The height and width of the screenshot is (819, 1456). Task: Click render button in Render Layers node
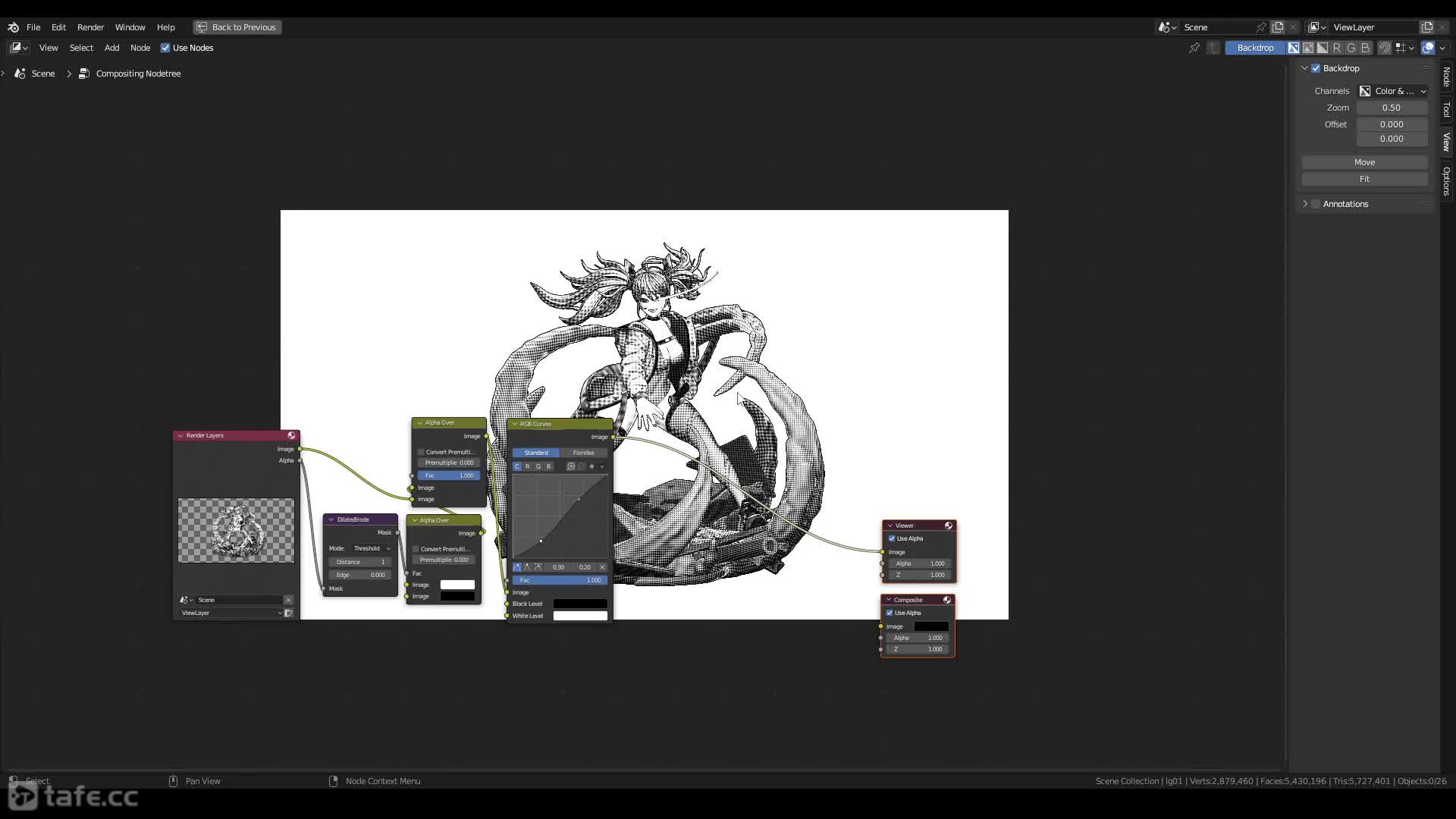pos(288,613)
